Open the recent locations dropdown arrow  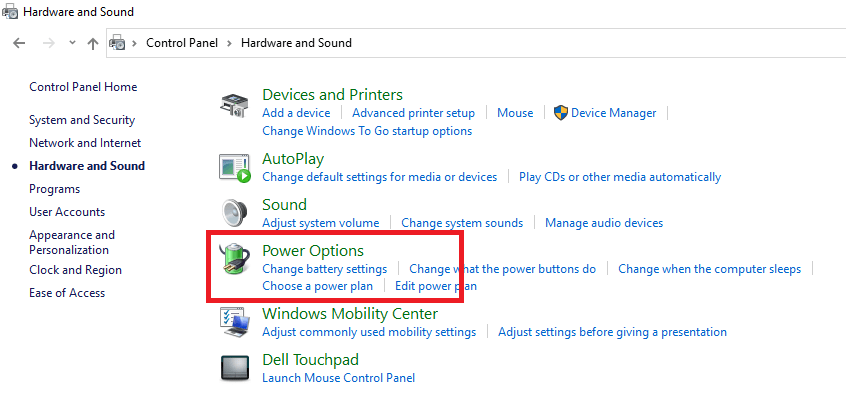(x=72, y=43)
